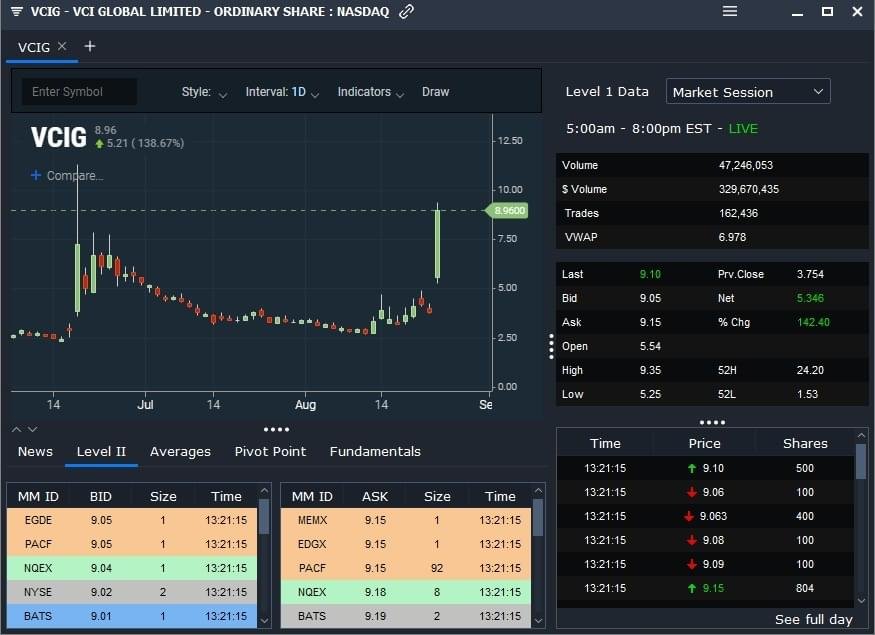Click the See full day link

coord(814,619)
